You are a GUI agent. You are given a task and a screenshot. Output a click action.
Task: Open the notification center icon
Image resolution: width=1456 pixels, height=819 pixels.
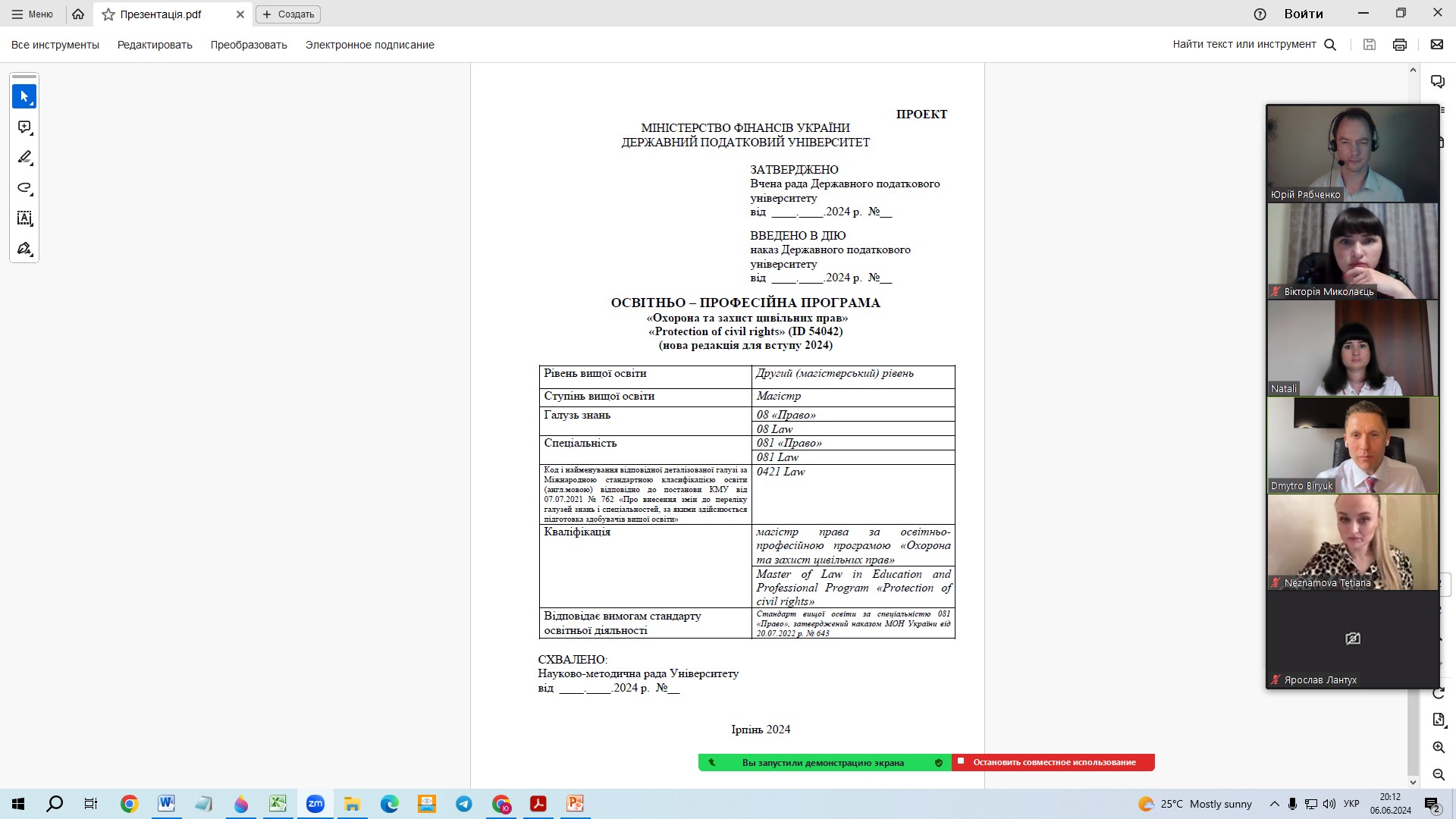(x=1432, y=804)
